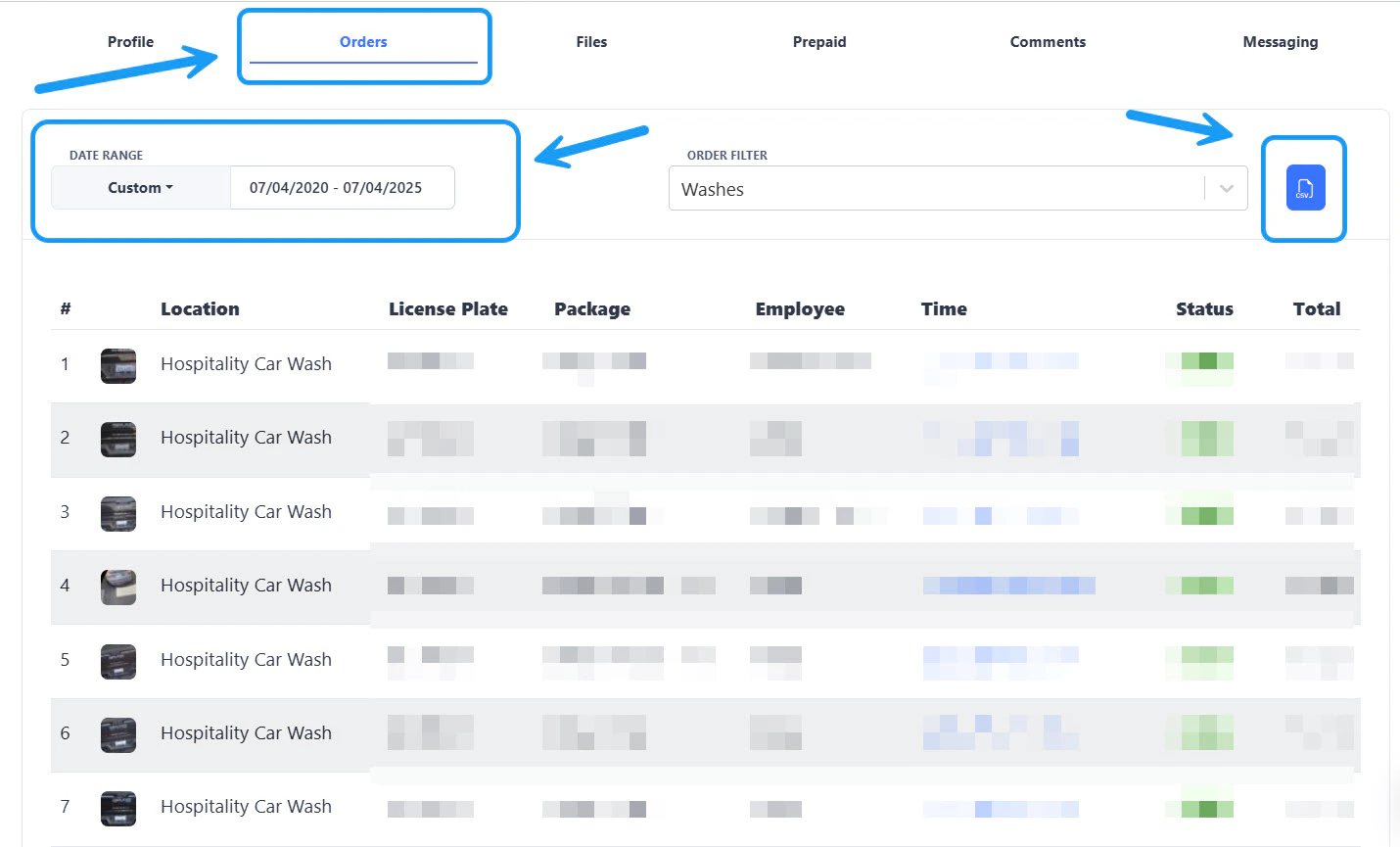The image size is (1400, 847).
Task: Open the vehicle thumbnail in row 2
Action: pyautogui.click(x=118, y=440)
